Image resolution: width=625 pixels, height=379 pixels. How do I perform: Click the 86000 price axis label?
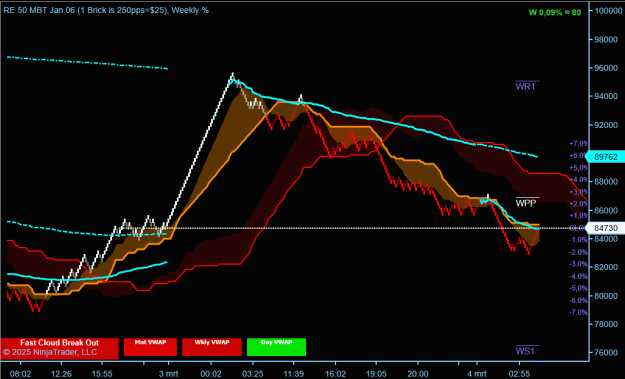click(606, 210)
